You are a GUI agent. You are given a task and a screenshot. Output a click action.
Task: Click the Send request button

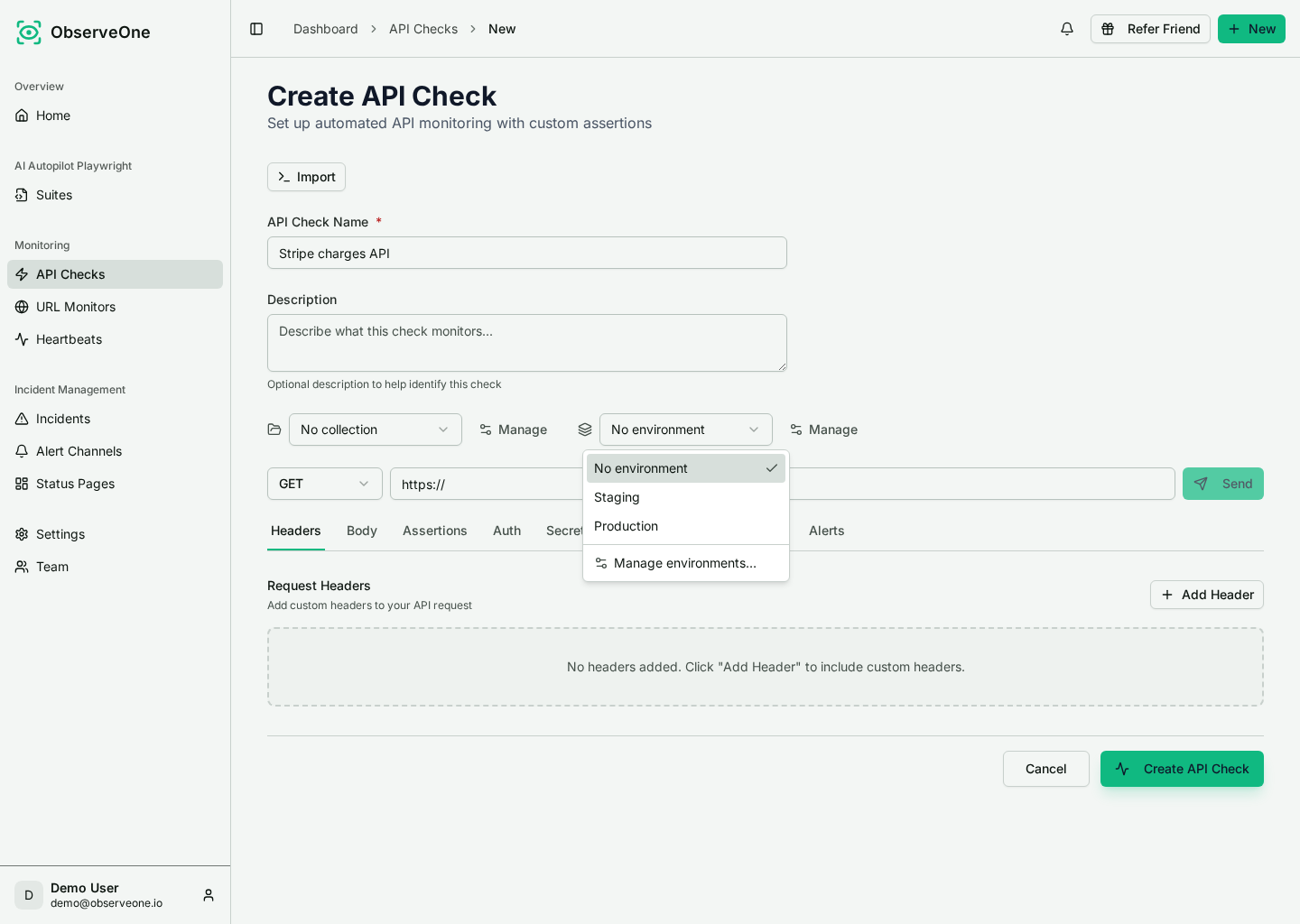click(1223, 484)
